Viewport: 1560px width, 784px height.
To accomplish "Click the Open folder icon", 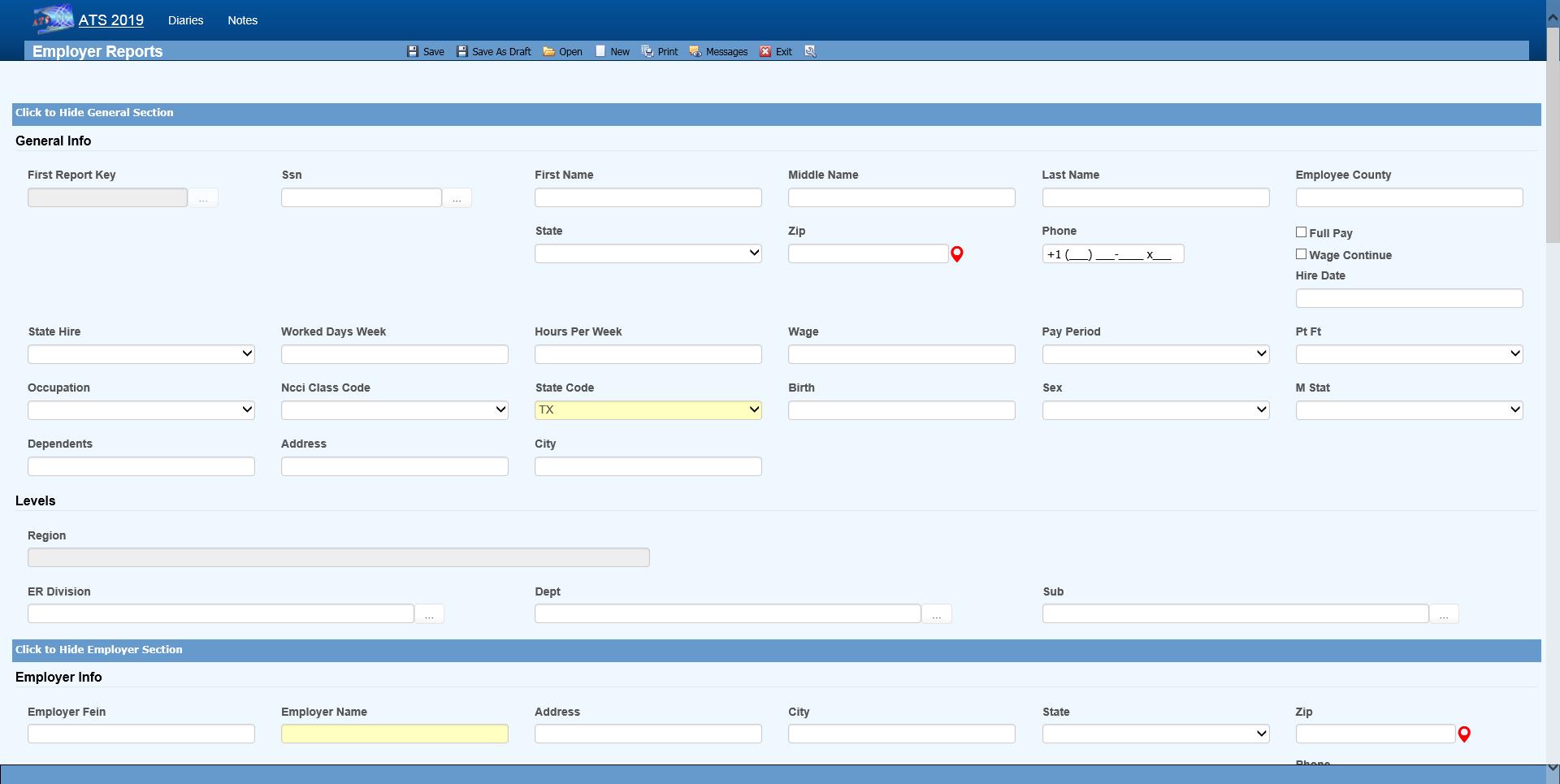I will 549,51.
